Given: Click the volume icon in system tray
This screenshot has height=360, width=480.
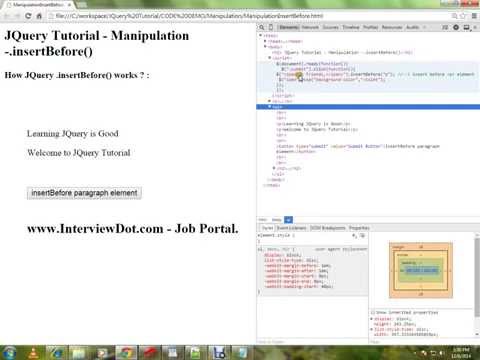Looking at the screenshot, I should (x=442, y=353).
